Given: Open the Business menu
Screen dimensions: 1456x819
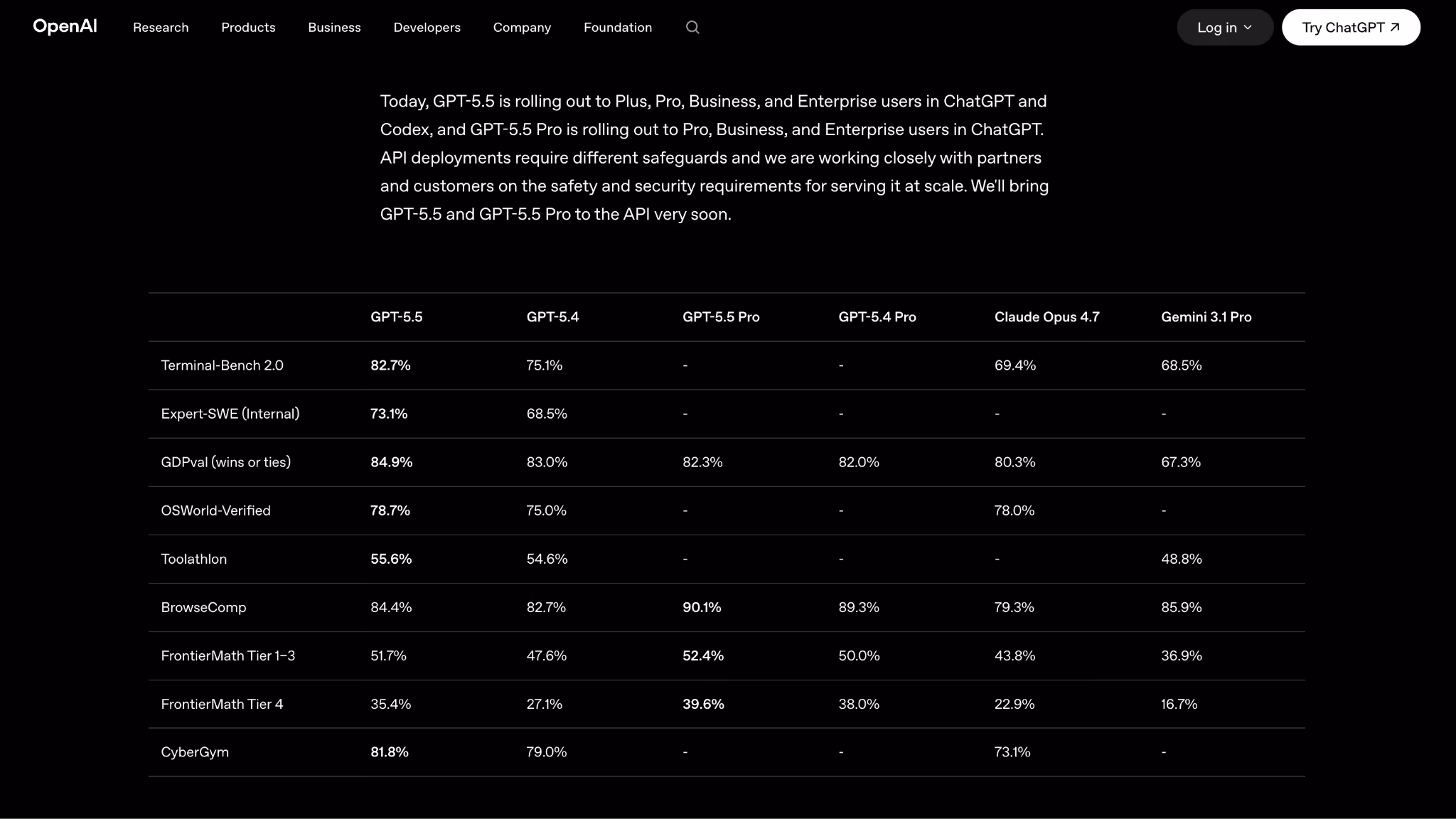Looking at the screenshot, I should pyautogui.click(x=334, y=27).
